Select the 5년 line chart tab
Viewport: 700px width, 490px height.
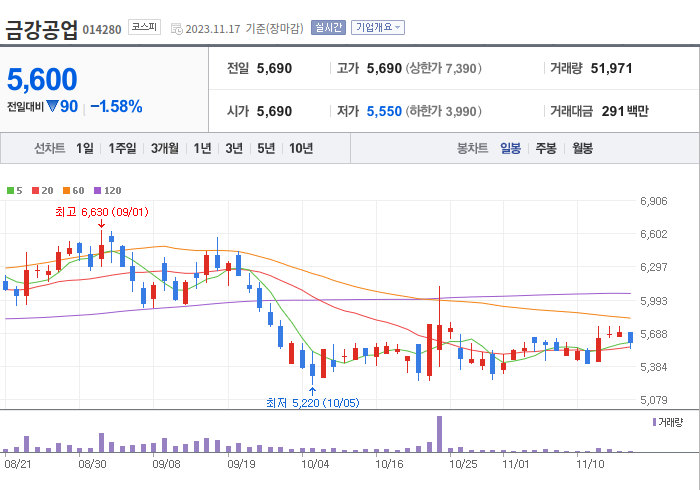pyautogui.click(x=266, y=148)
